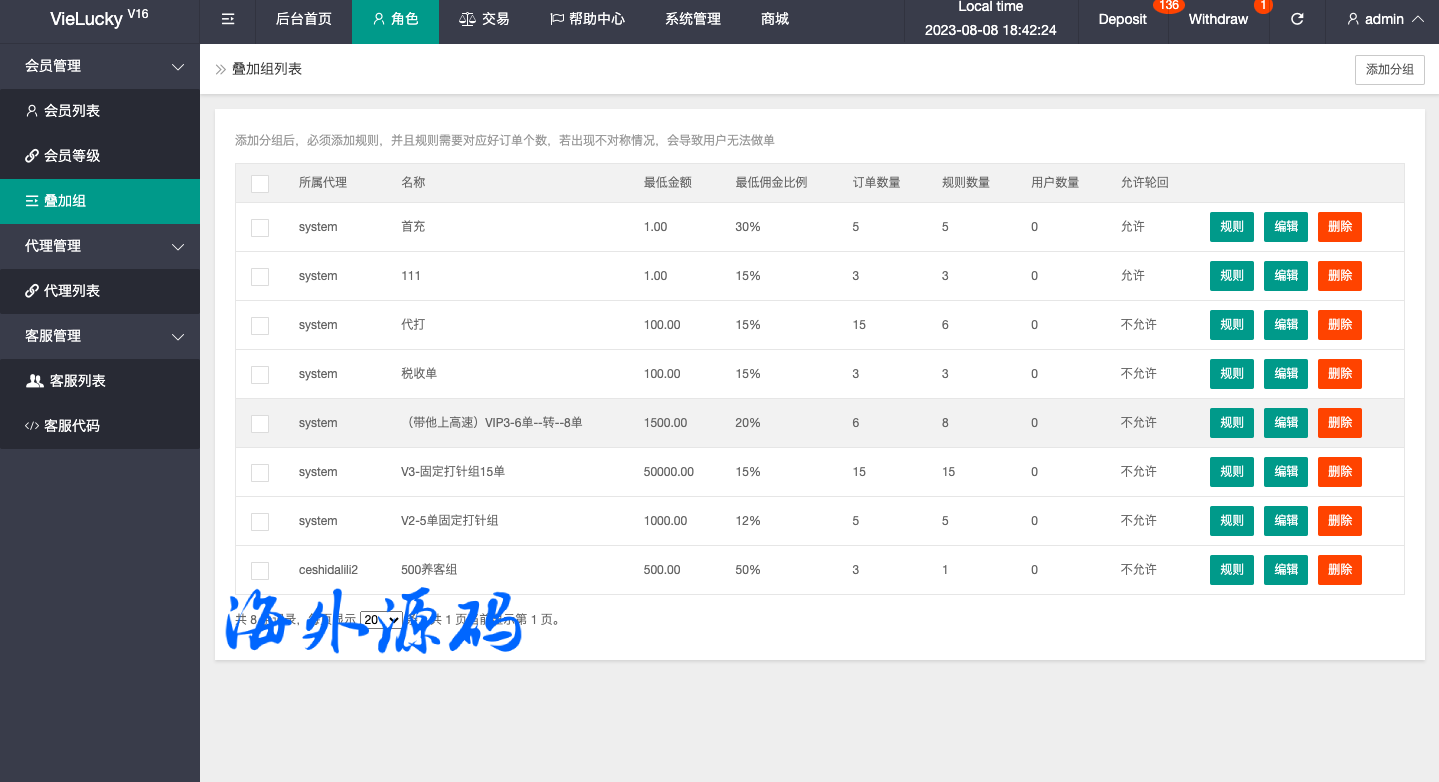Open 客服代码 with the code icon
1439x782 pixels.
[62, 426]
